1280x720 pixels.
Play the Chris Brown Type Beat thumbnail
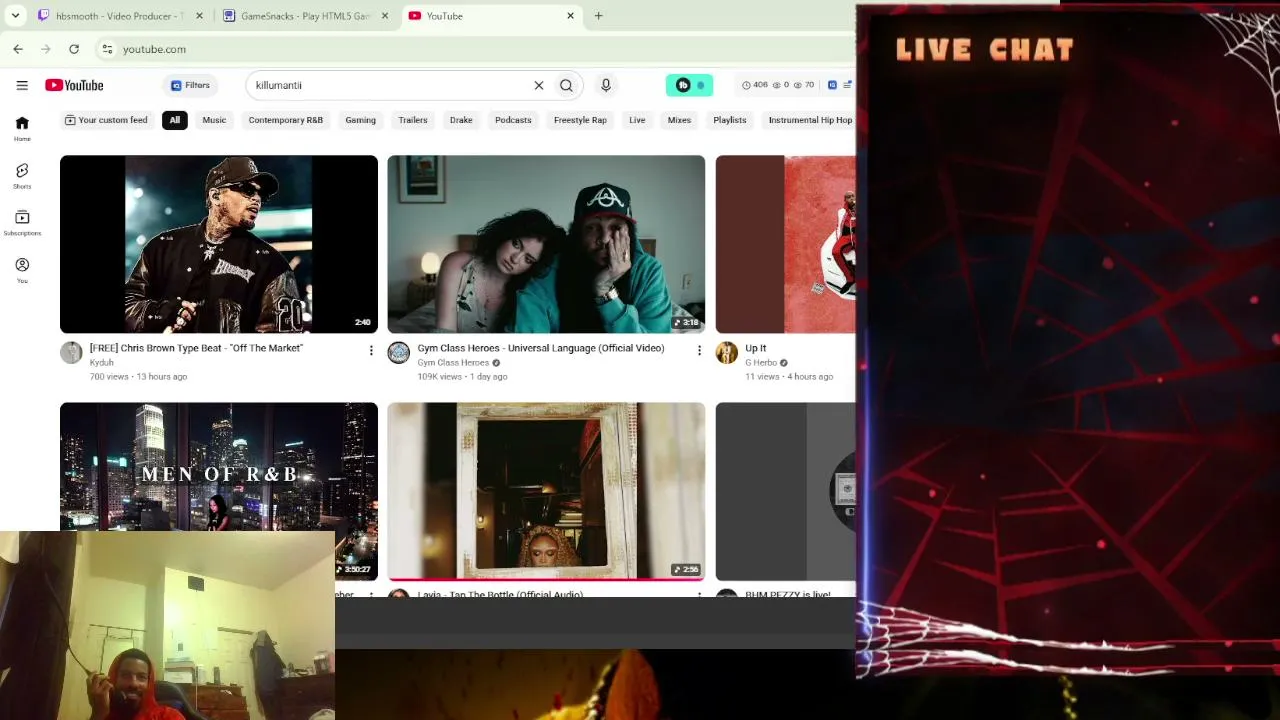(x=219, y=244)
